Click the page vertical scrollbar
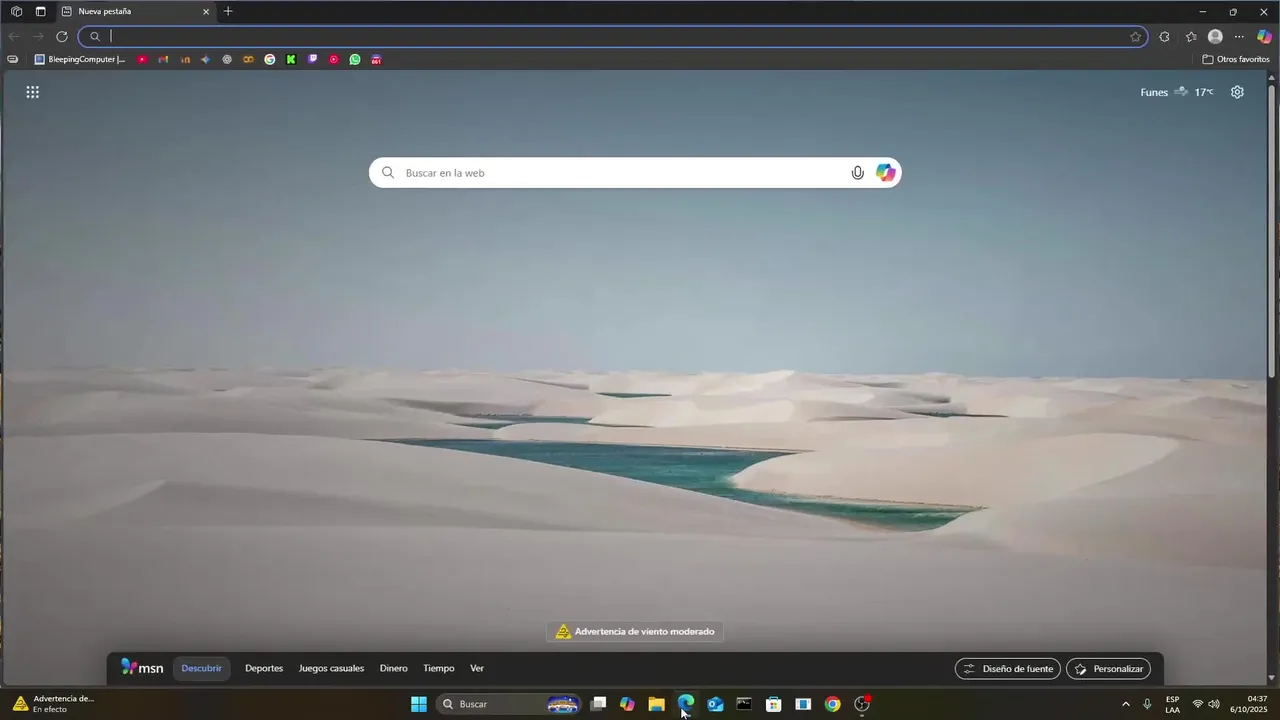Viewport: 1280px width, 720px height. tap(1272, 230)
